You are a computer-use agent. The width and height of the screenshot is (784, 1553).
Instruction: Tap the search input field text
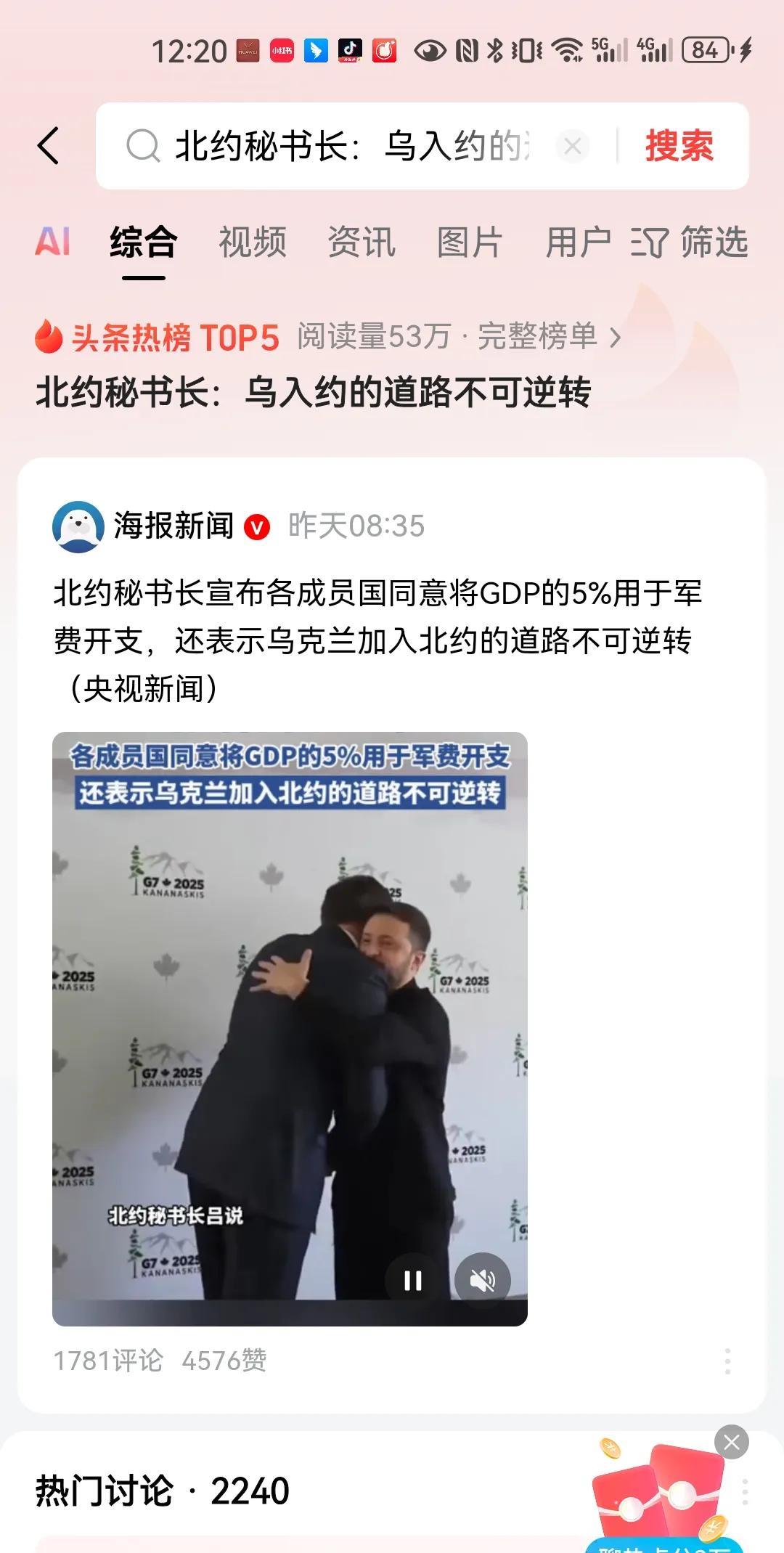point(353,146)
